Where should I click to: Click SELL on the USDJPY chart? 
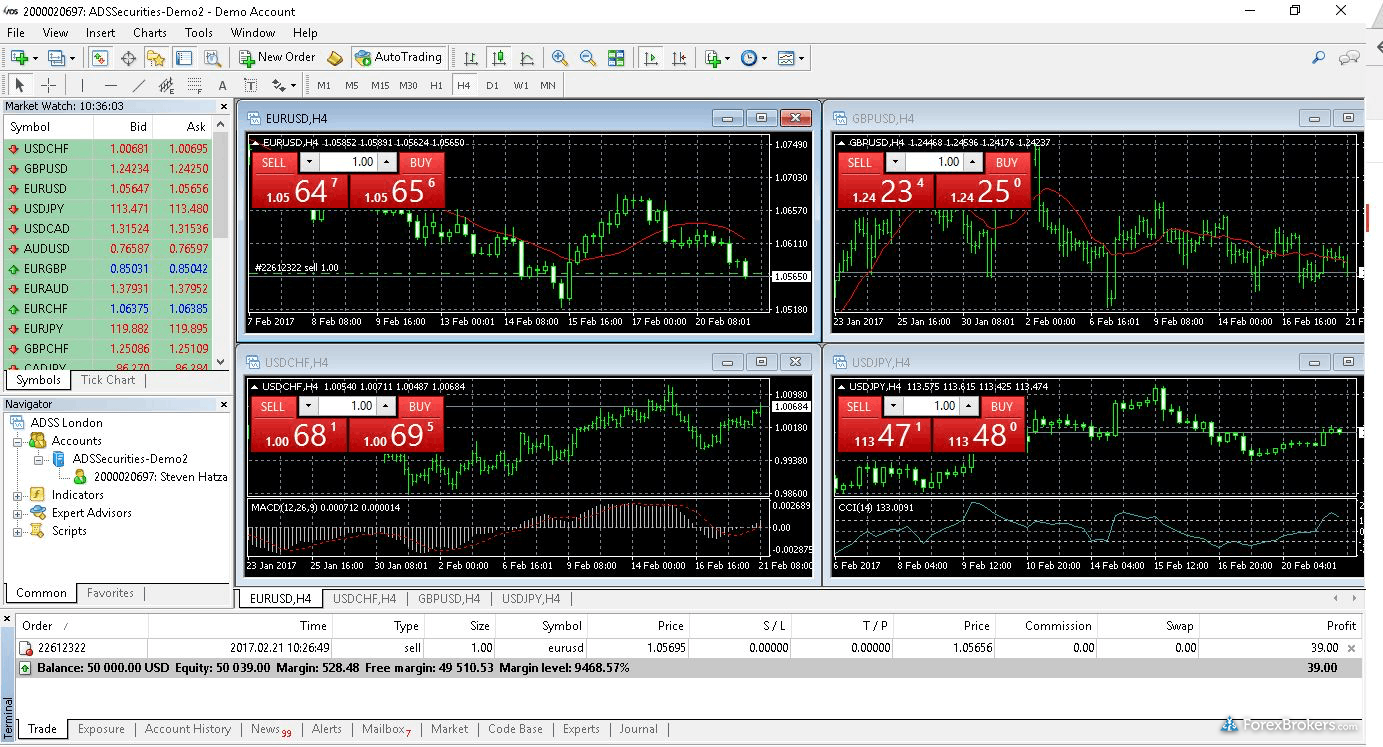point(859,406)
